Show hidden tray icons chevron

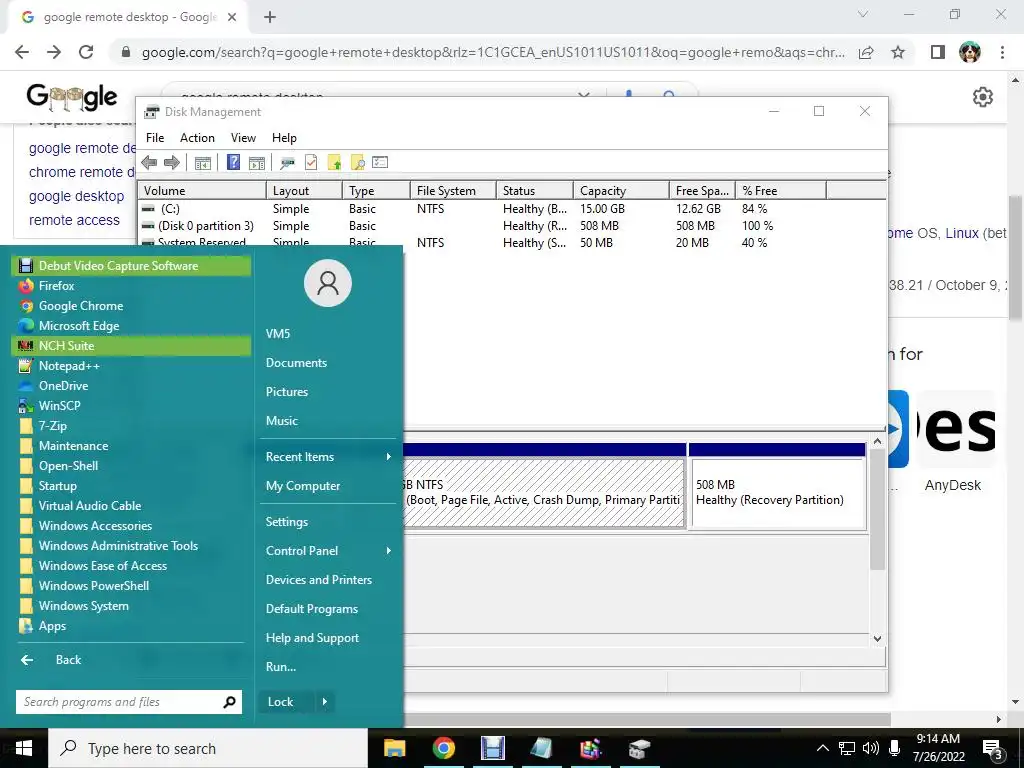coord(823,748)
